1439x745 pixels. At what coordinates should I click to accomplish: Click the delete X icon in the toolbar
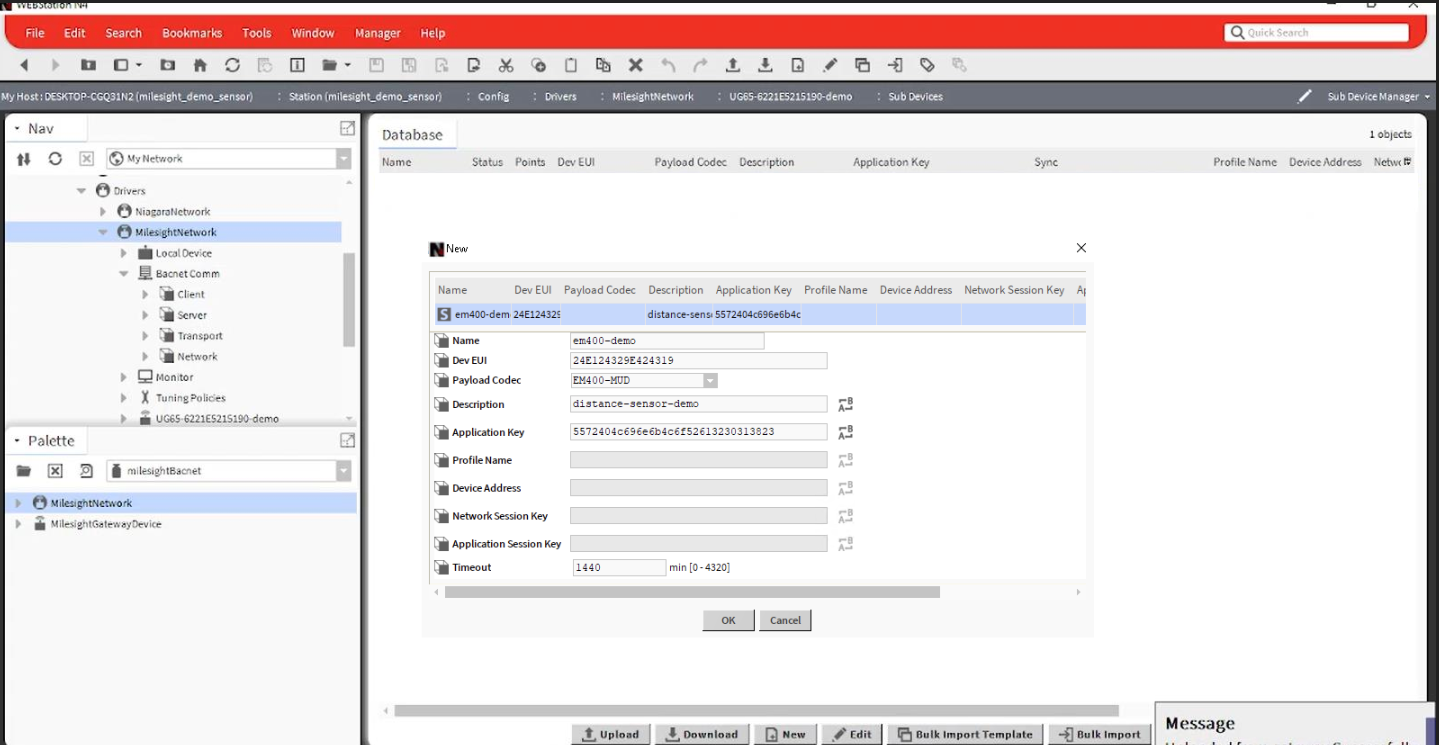point(635,65)
